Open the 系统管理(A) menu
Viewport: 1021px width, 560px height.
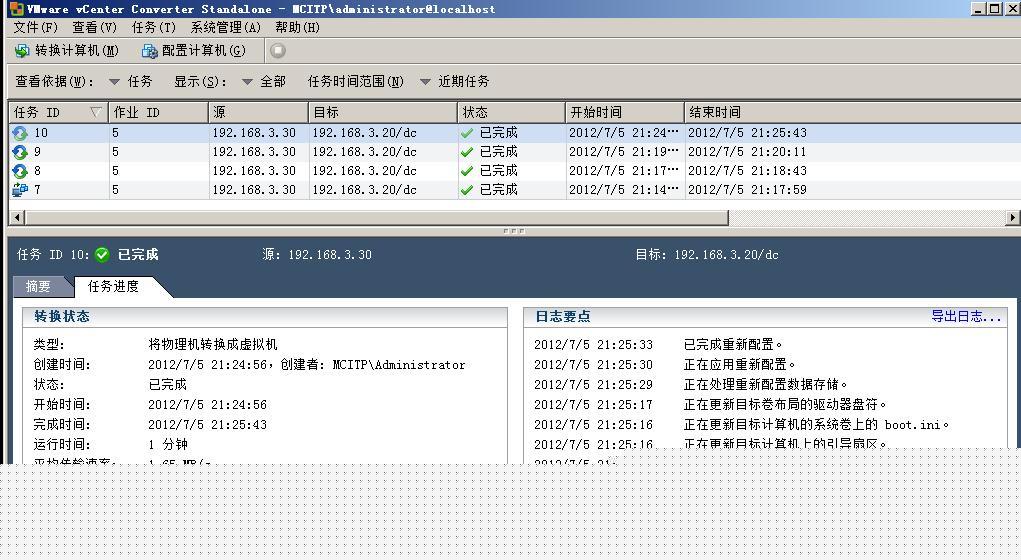pyautogui.click(x=225, y=27)
